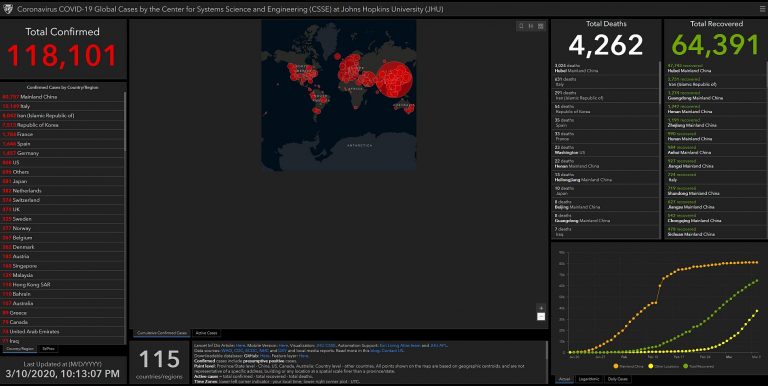Open the basemap gallery grid icon
Image resolution: width=768 pixels, height=386 pixels.
(x=541, y=26)
